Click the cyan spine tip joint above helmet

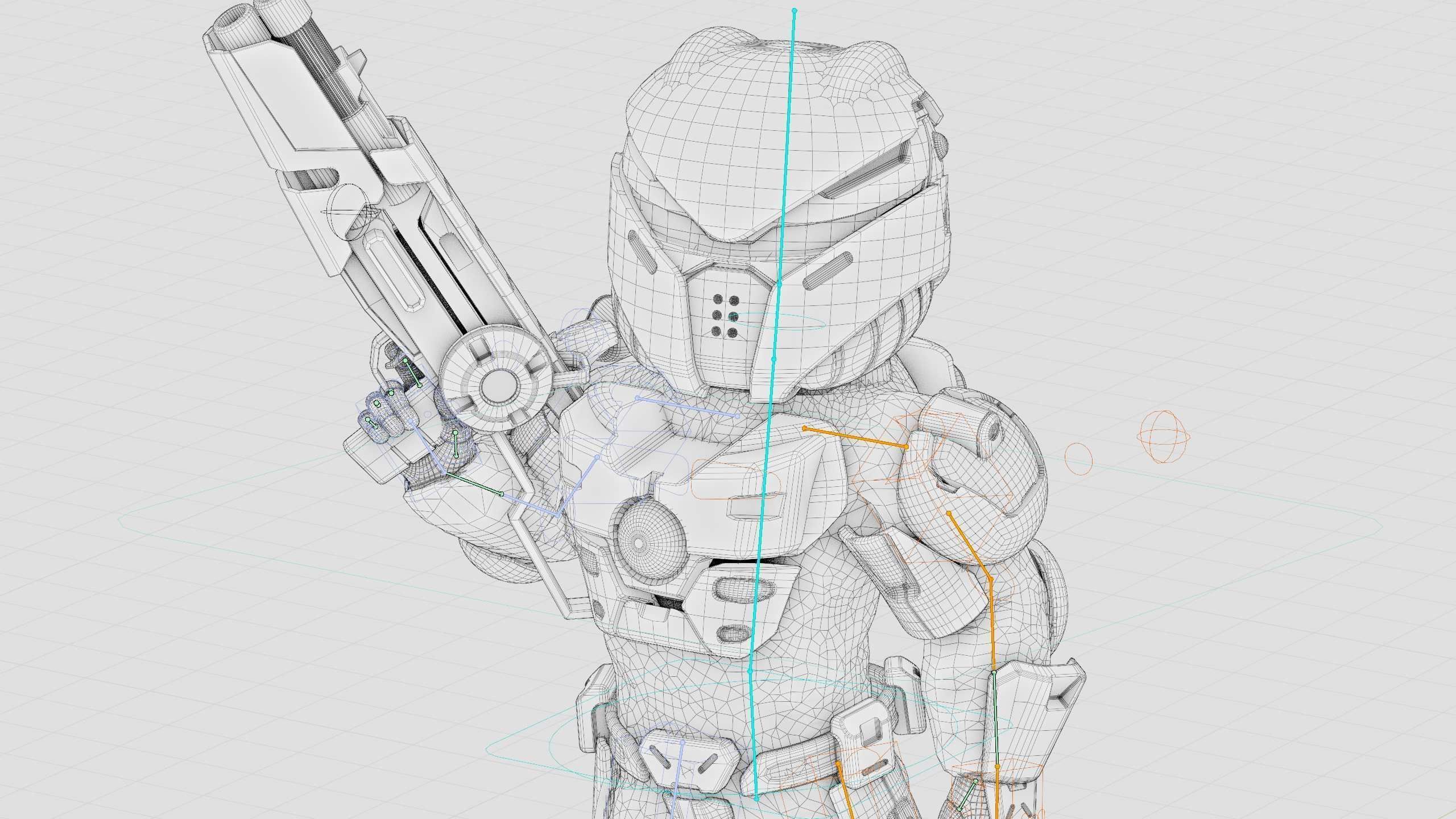coord(795,11)
